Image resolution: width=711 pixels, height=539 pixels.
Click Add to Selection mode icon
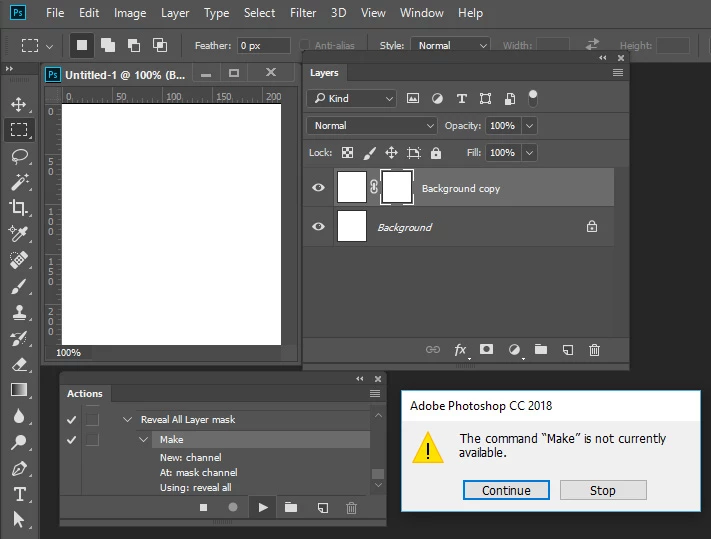[107, 45]
